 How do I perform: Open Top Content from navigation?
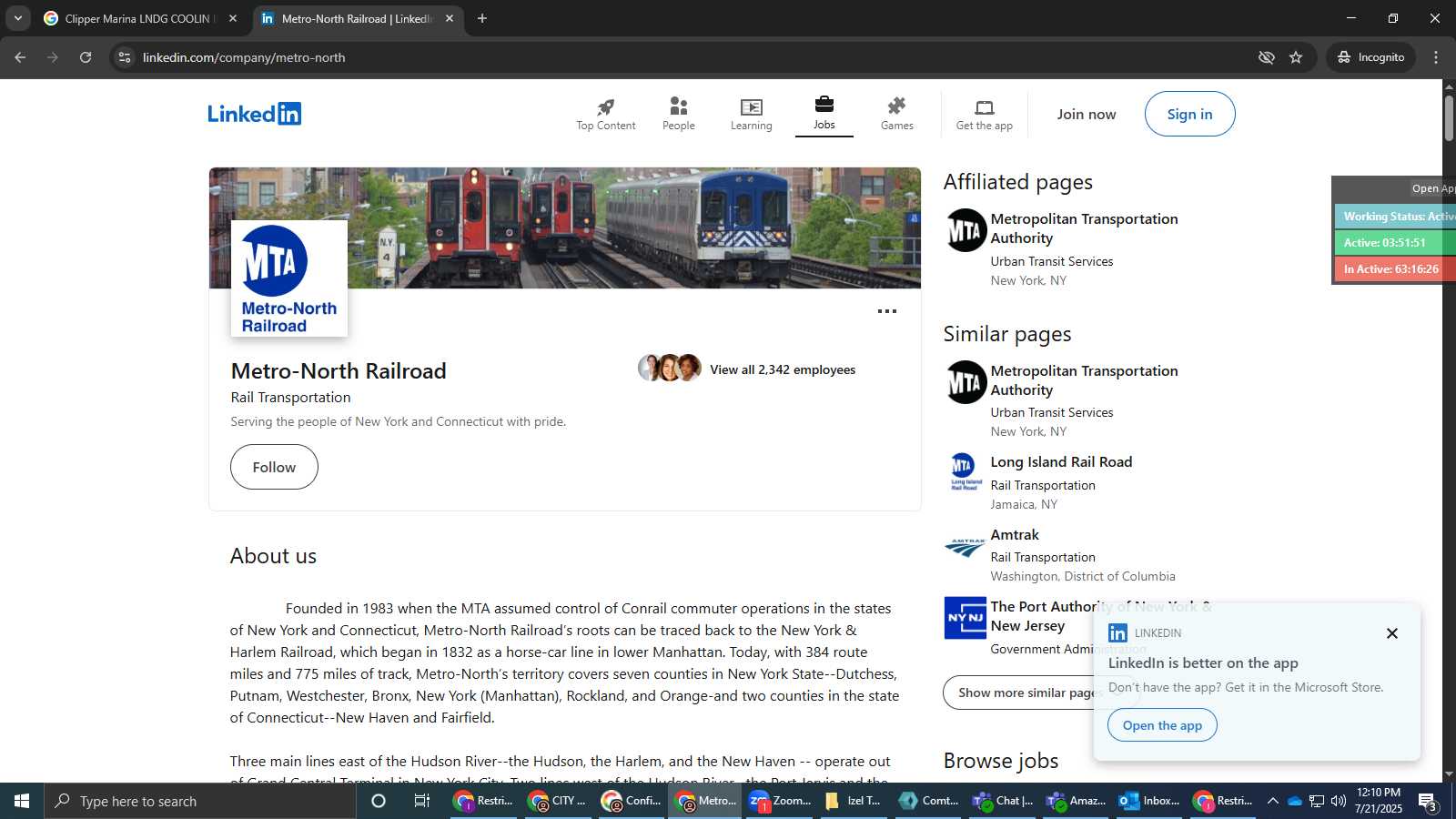605,115
